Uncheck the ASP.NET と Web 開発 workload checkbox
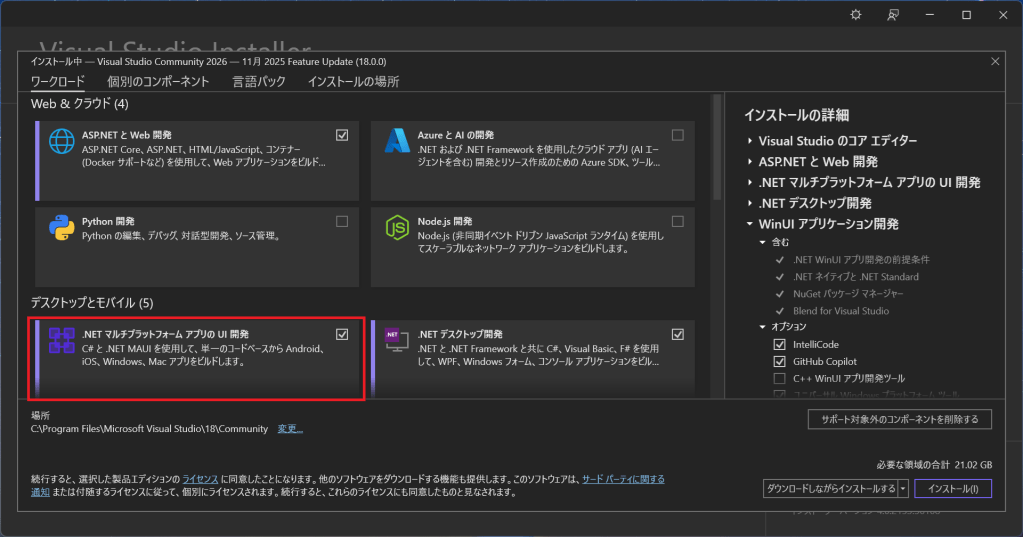The image size is (1023, 537). click(342, 134)
